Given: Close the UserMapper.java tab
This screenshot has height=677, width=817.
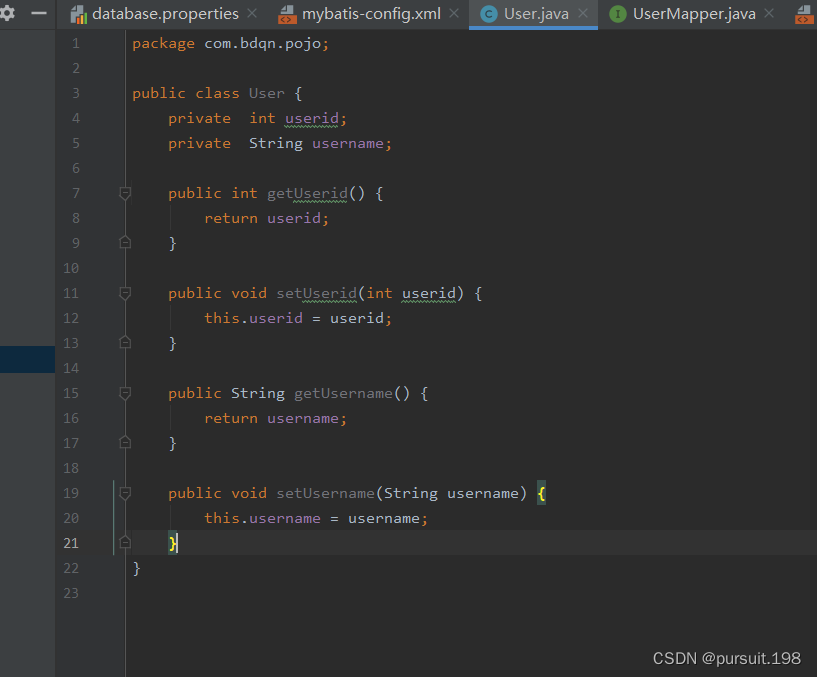Looking at the screenshot, I should coord(769,14).
